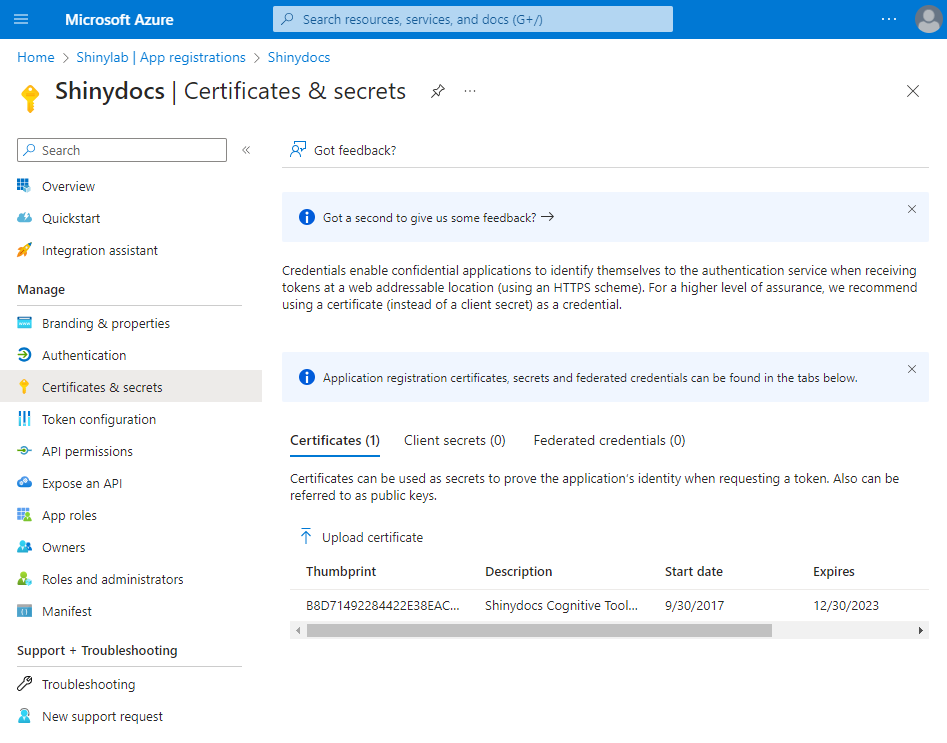Dismiss the application registration info banner
The height and width of the screenshot is (743, 947).
point(911,369)
